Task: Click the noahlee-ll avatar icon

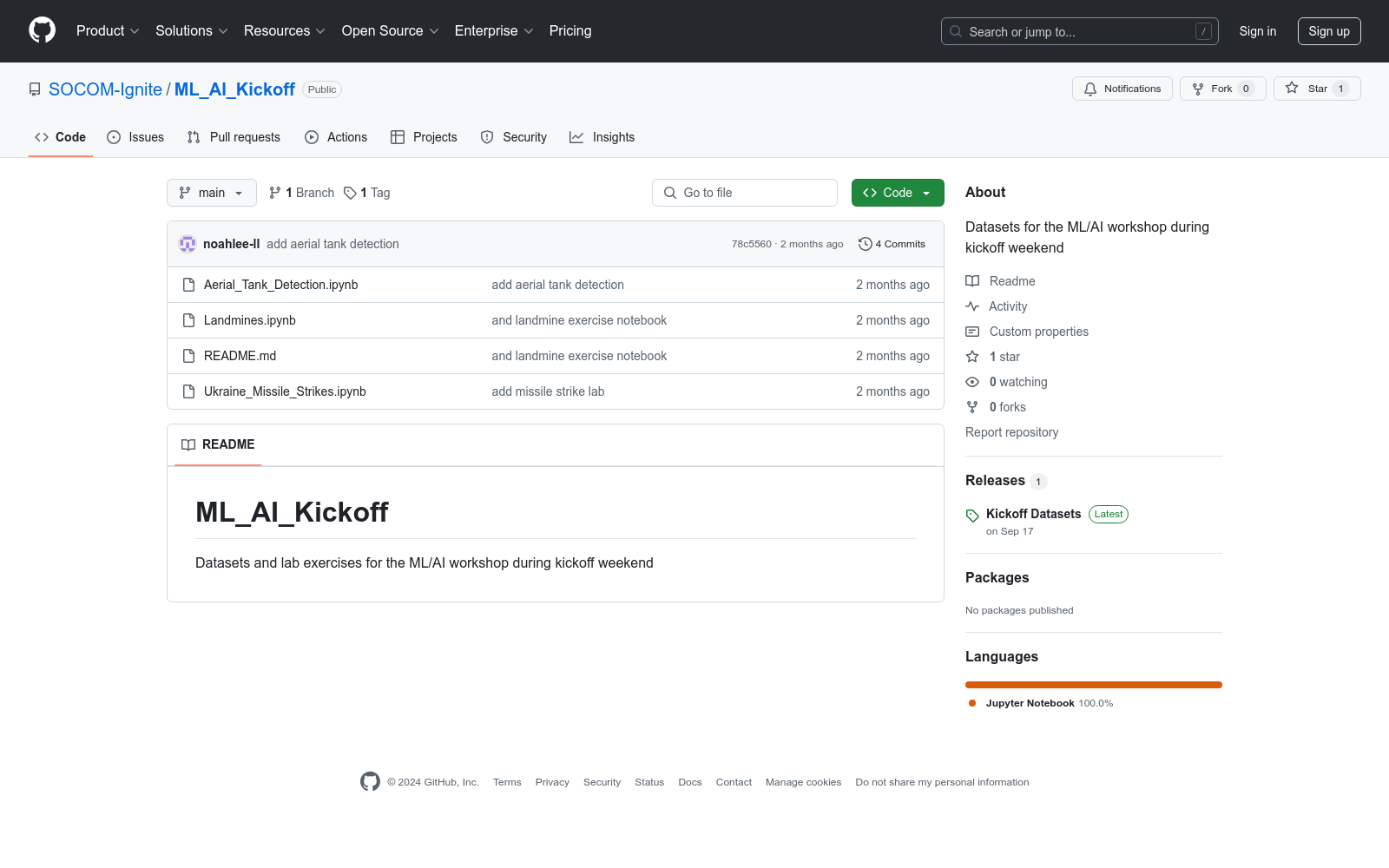Action: point(188,244)
